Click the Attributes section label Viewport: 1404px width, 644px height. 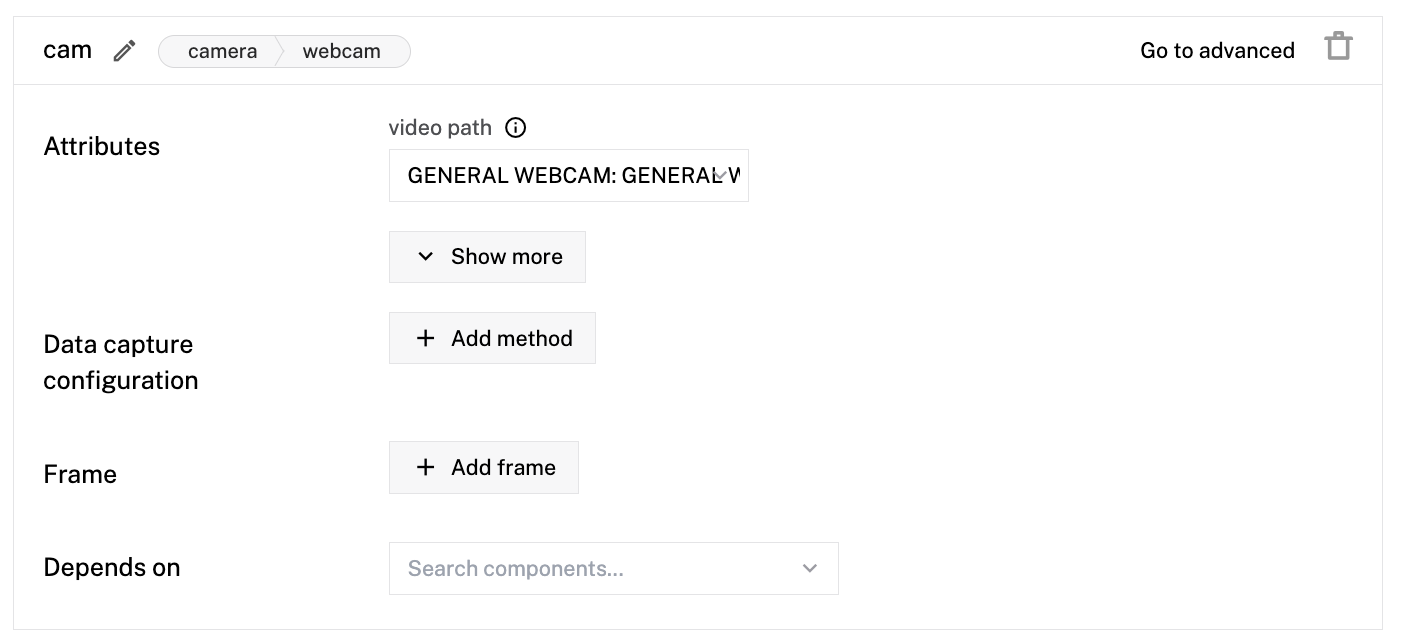tap(101, 146)
